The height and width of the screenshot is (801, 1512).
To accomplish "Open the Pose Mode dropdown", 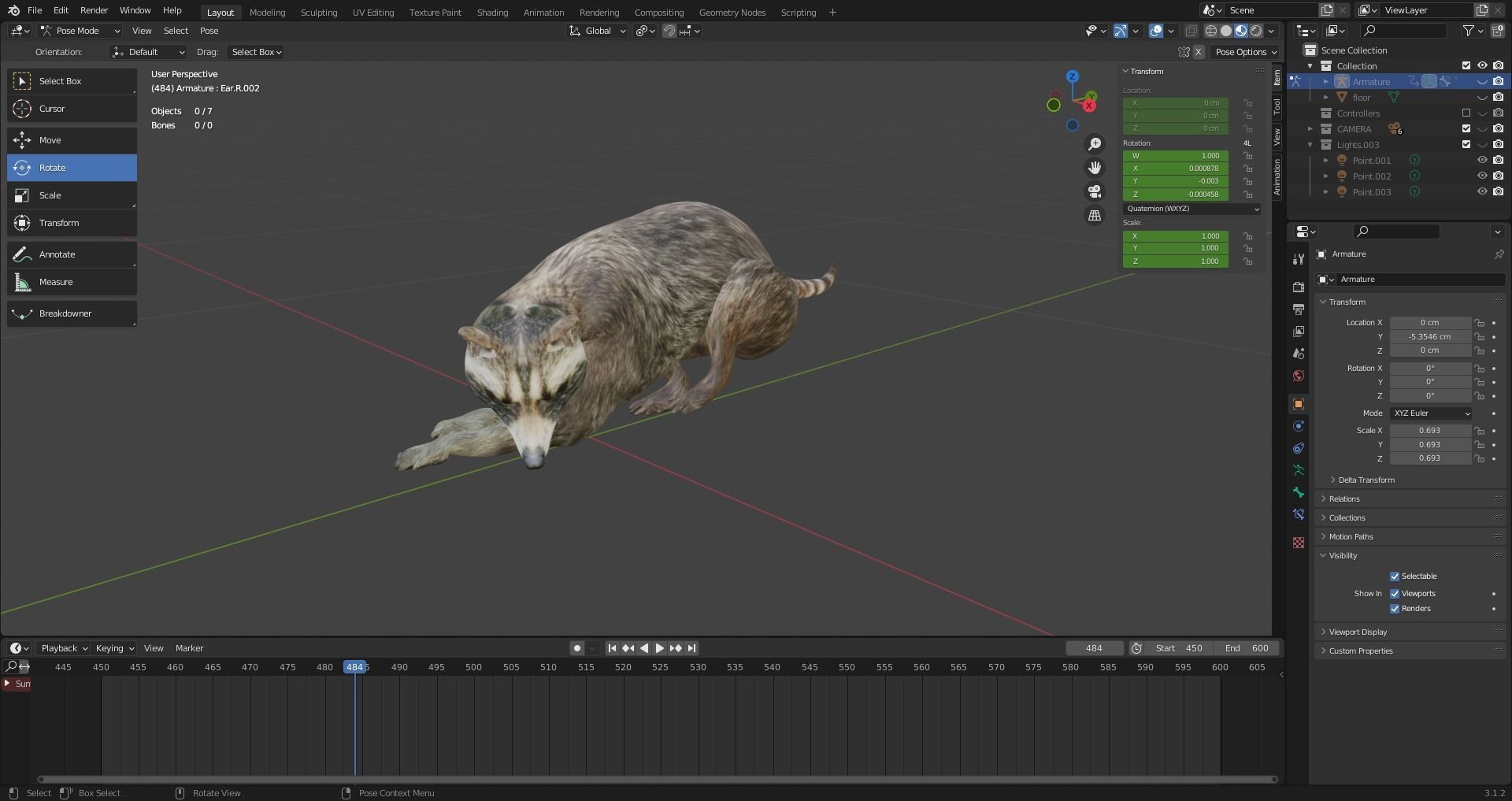I will point(80,31).
